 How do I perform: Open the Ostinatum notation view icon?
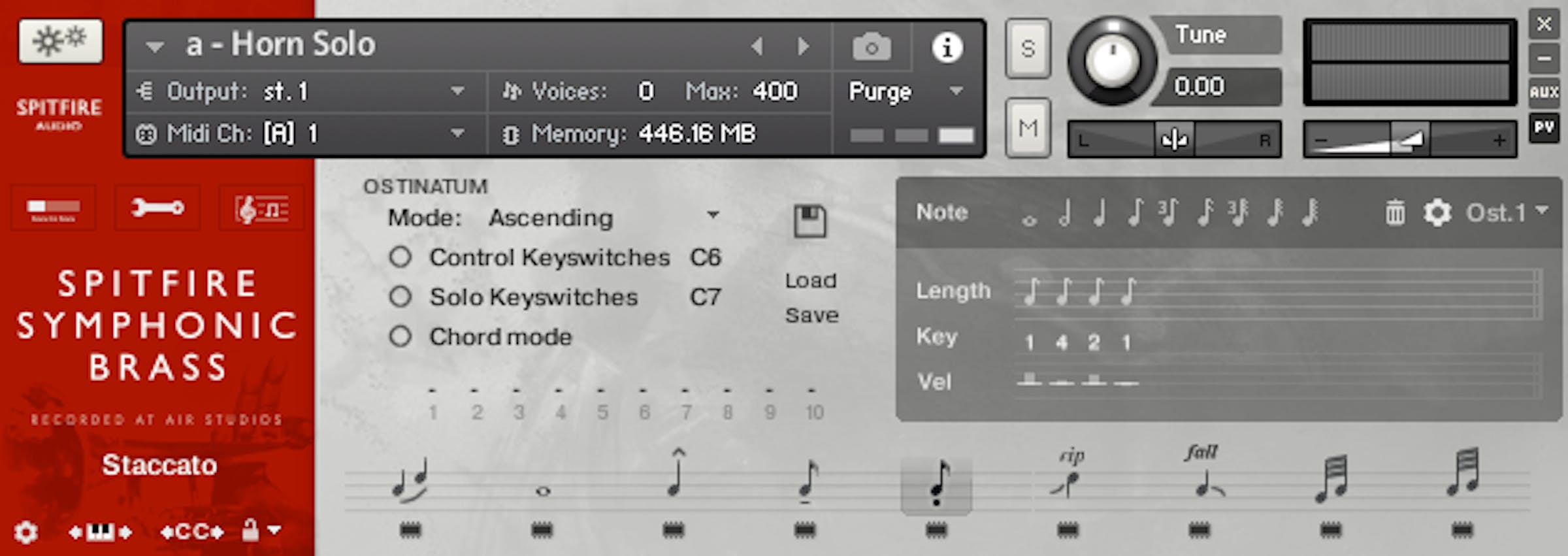point(261,208)
